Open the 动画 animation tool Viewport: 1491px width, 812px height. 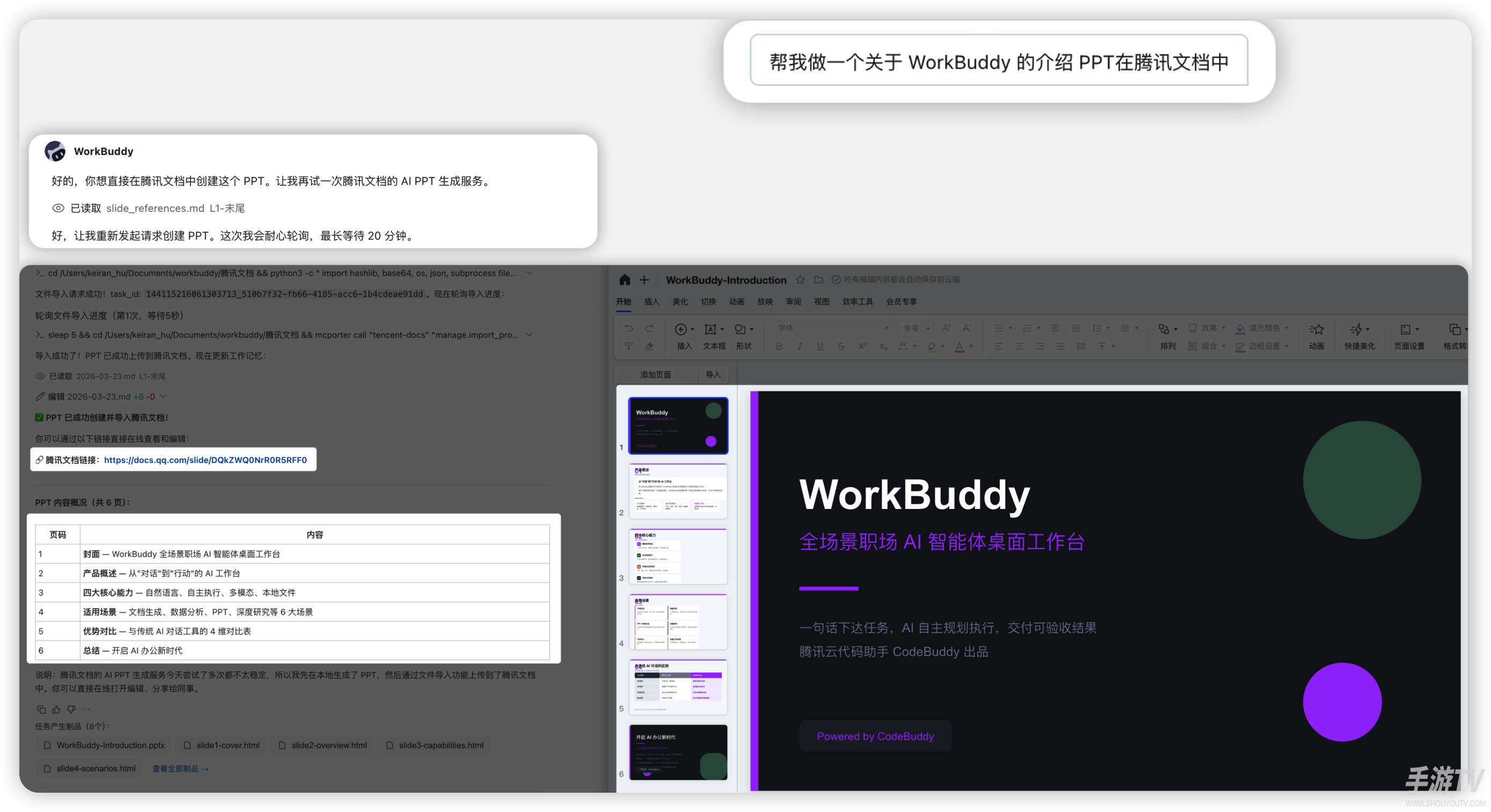click(1316, 336)
